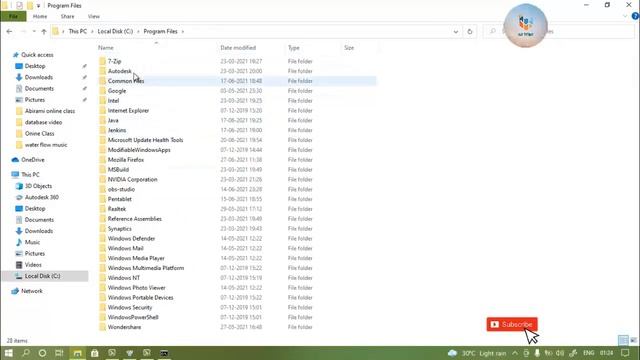The height and width of the screenshot is (360, 640).
Task: Expand address bar history dropdown
Action: 456,31
